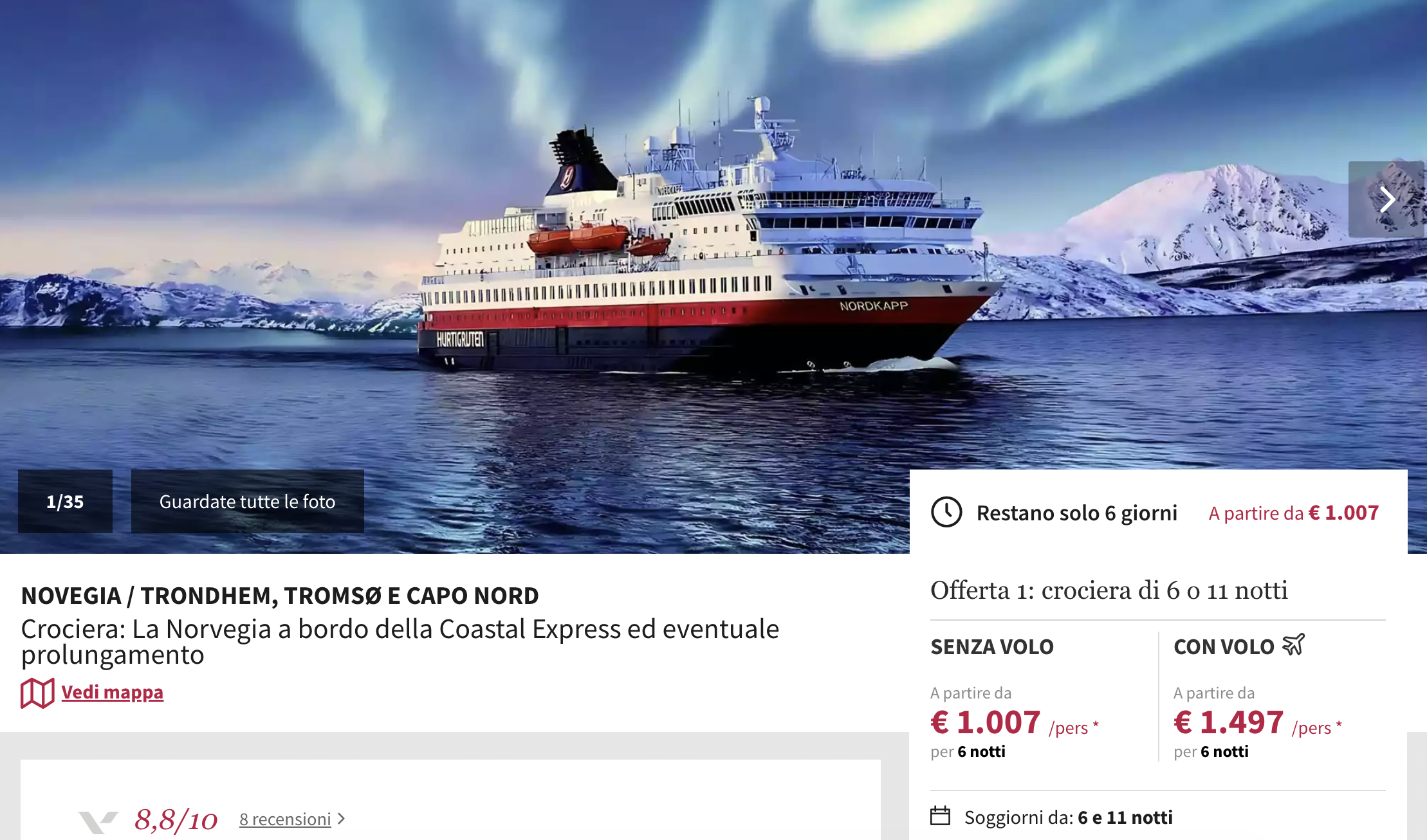The height and width of the screenshot is (840, 1427).
Task: Open the 8 recensioni reviews link
Action: tap(285, 819)
